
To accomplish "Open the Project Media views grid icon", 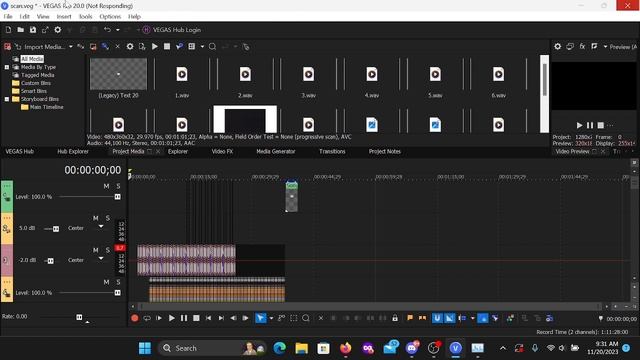I will click(191, 47).
